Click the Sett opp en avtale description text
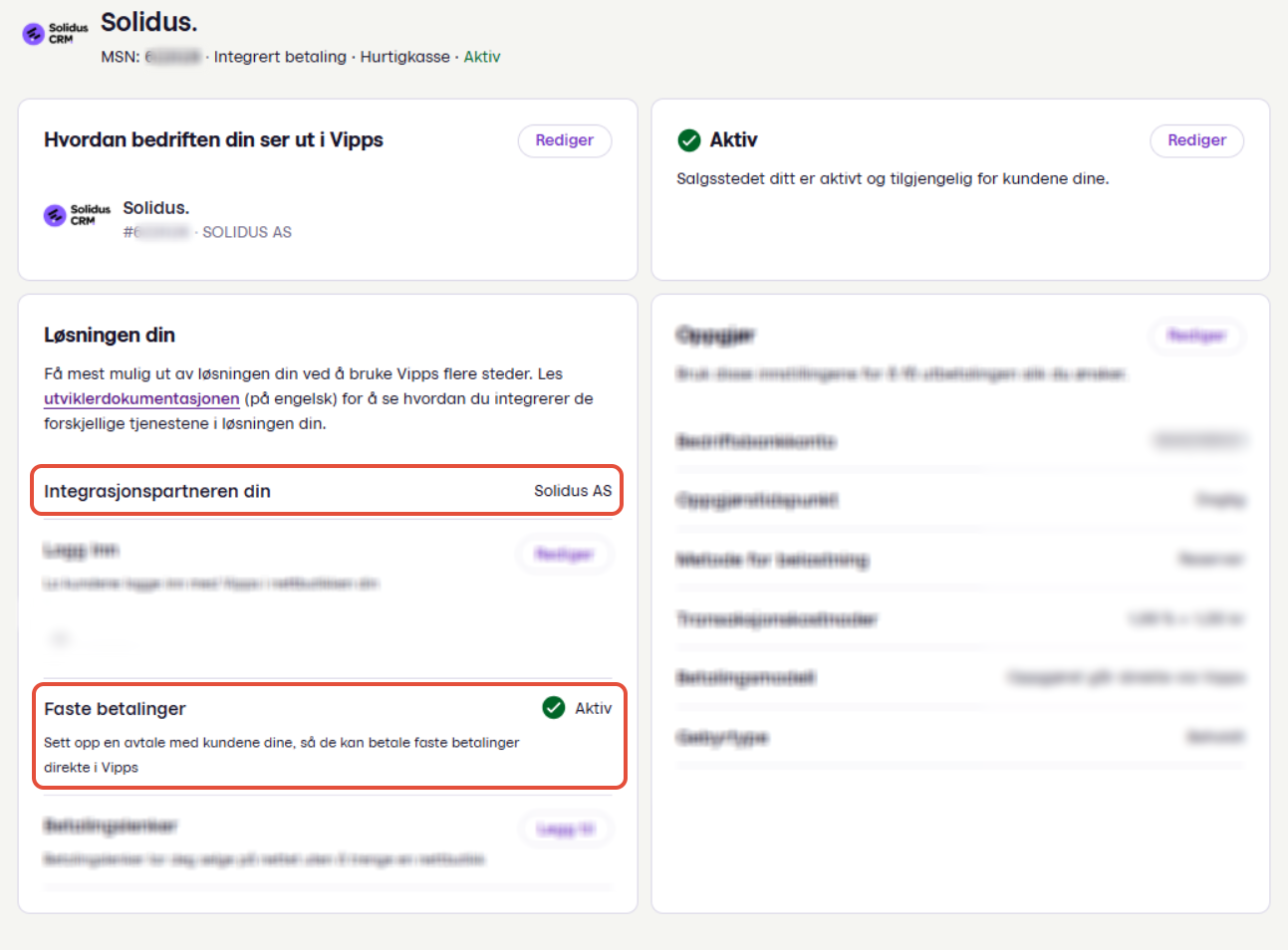This screenshot has width=1288, height=950. pos(282,755)
